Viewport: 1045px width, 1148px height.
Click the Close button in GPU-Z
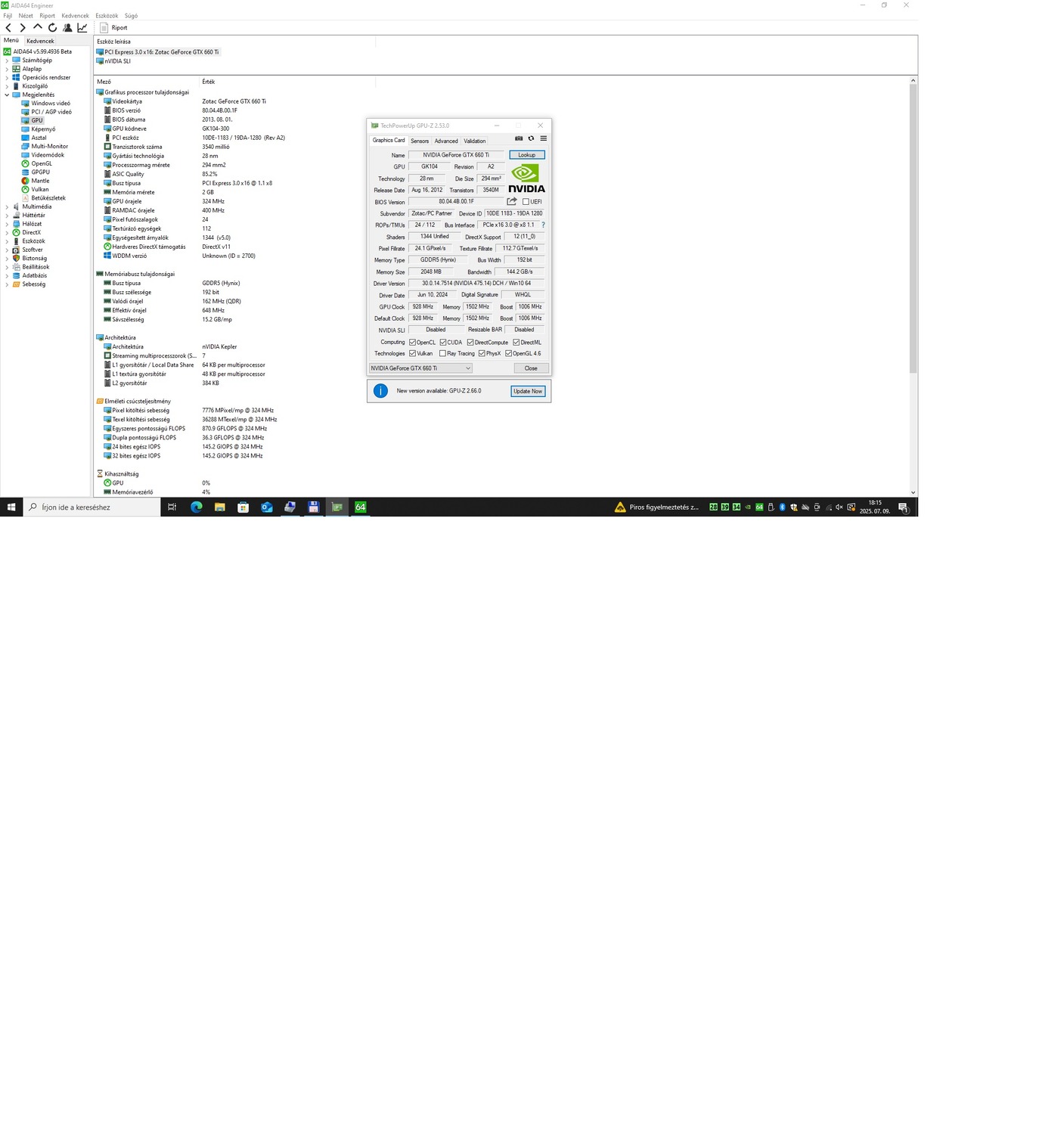(531, 368)
